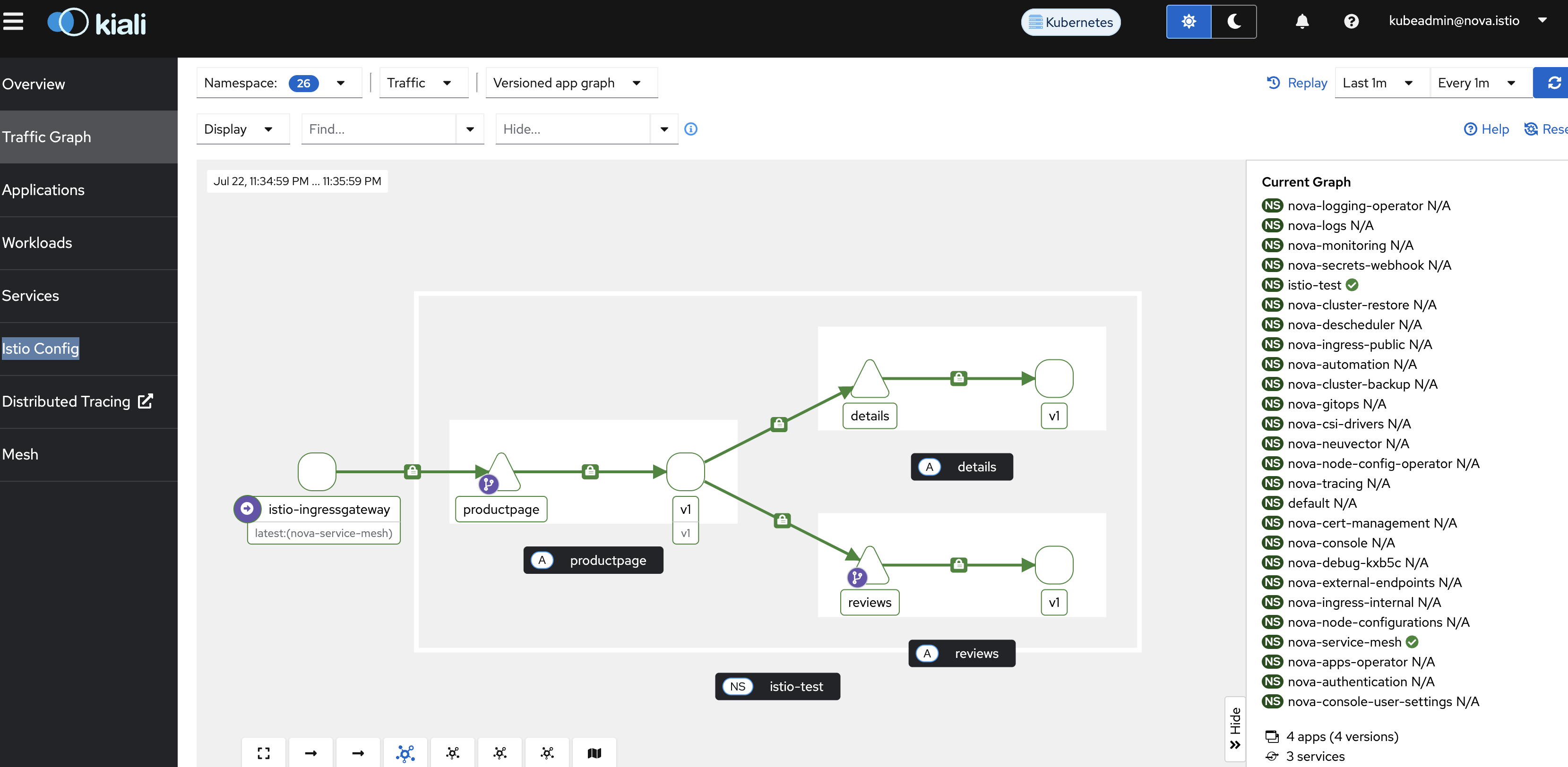Image resolution: width=1568 pixels, height=767 pixels.
Task: Open the Last 1m duration dropdown
Action: 1382,83
